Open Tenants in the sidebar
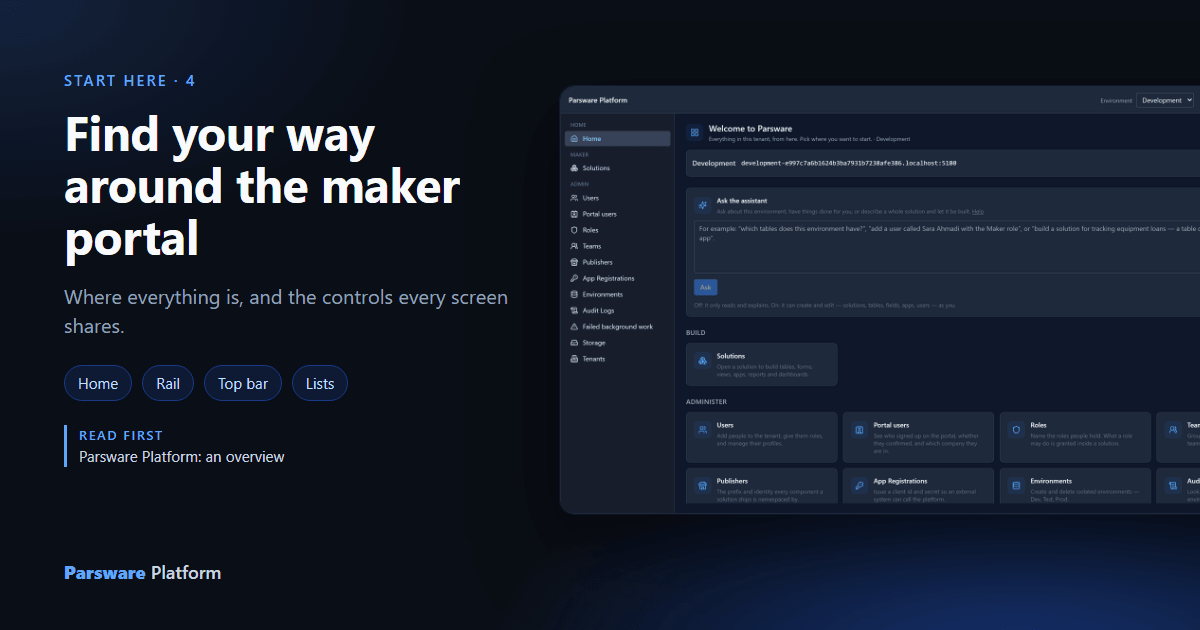This screenshot has width=1200, height=630. [x=617, y=359]
